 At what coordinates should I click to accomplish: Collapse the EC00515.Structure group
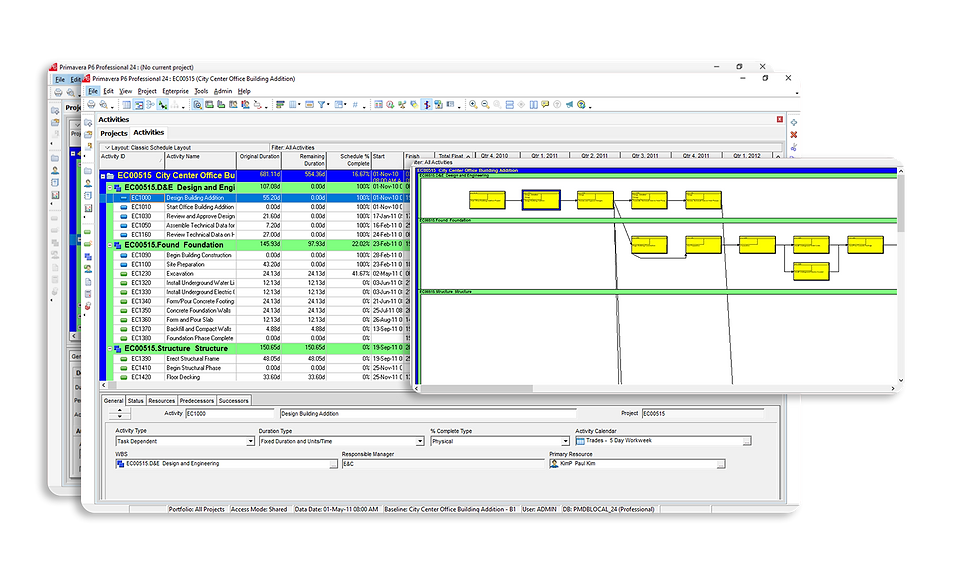click(110, 349)
